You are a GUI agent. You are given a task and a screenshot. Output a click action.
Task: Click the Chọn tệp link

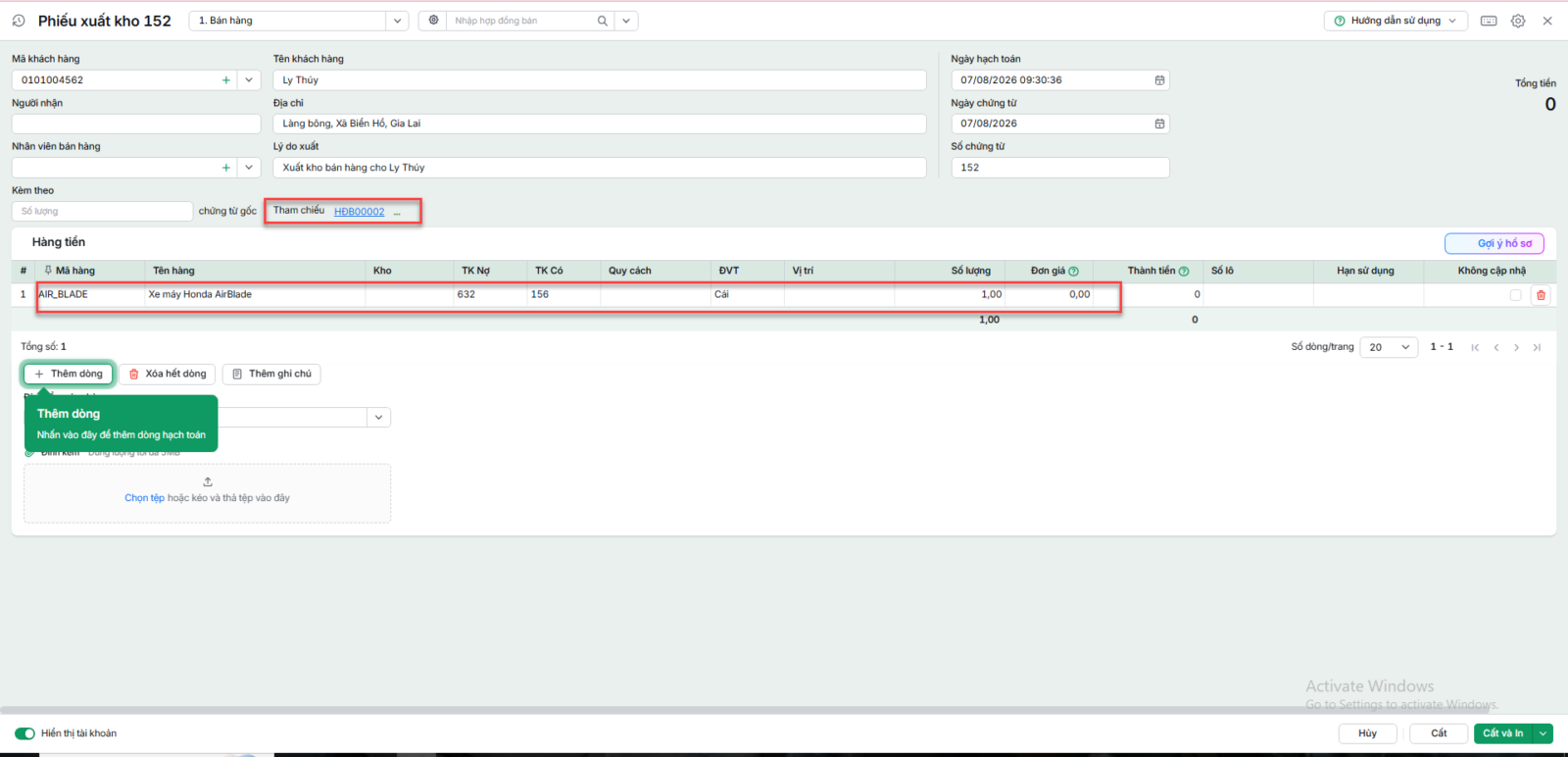click(x=144, y=498)
